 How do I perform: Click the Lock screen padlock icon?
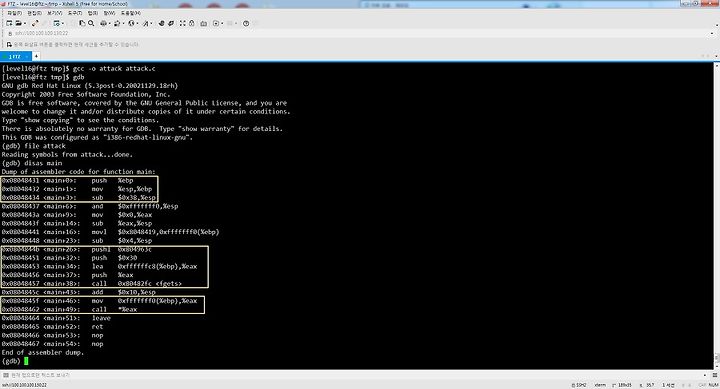(x=192, y=23)
